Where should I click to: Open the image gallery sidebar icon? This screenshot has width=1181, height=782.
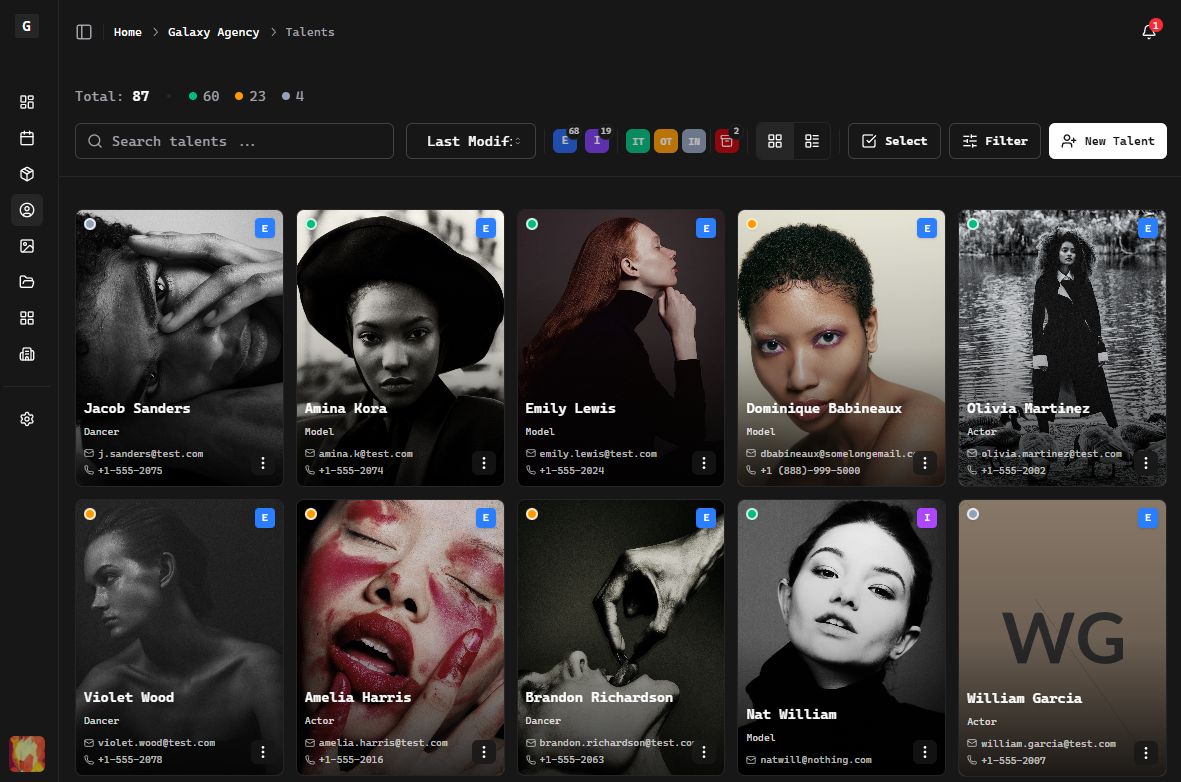(x=27, y=246)
